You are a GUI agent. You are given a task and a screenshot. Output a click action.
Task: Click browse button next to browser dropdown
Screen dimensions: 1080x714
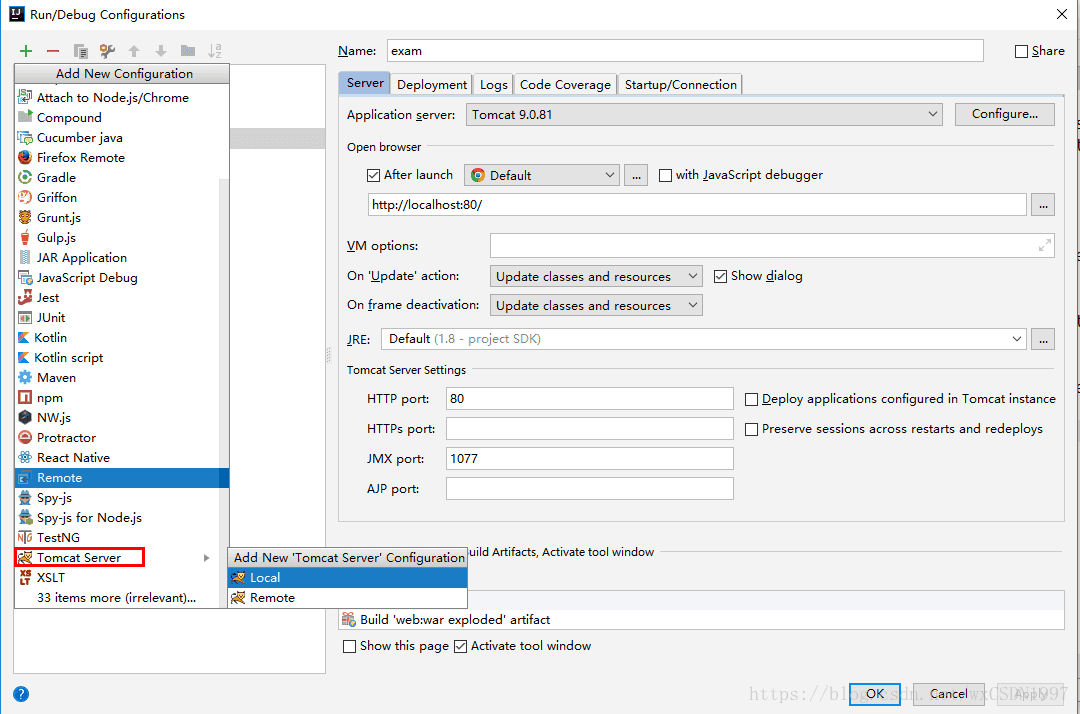pos(636,176)
